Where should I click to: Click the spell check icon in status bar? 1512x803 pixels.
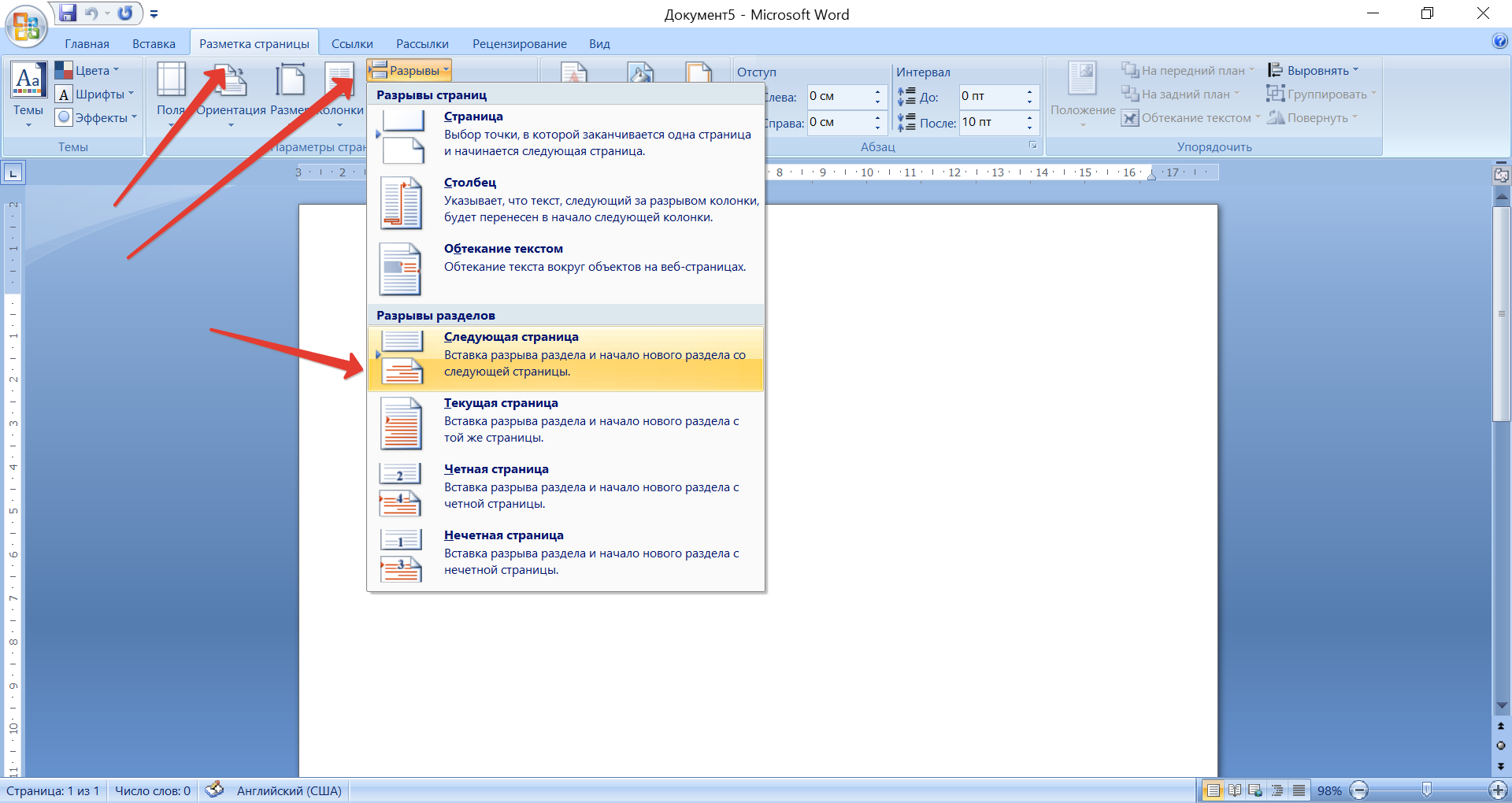click(x=214, y=790)
